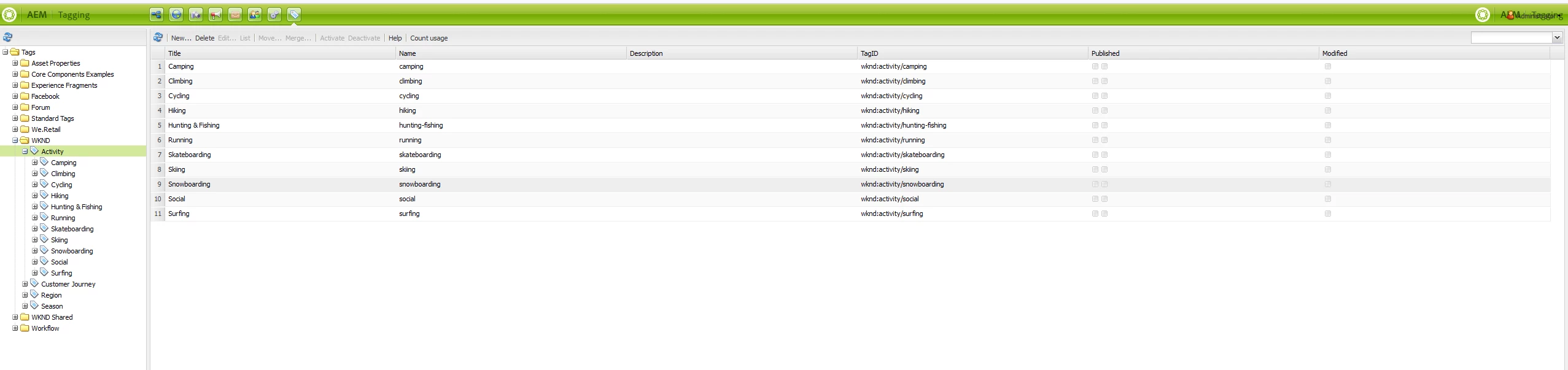Select Core Components Examples in tree
The height and width of the screenshot is (370, 1568).
[72, 74]
